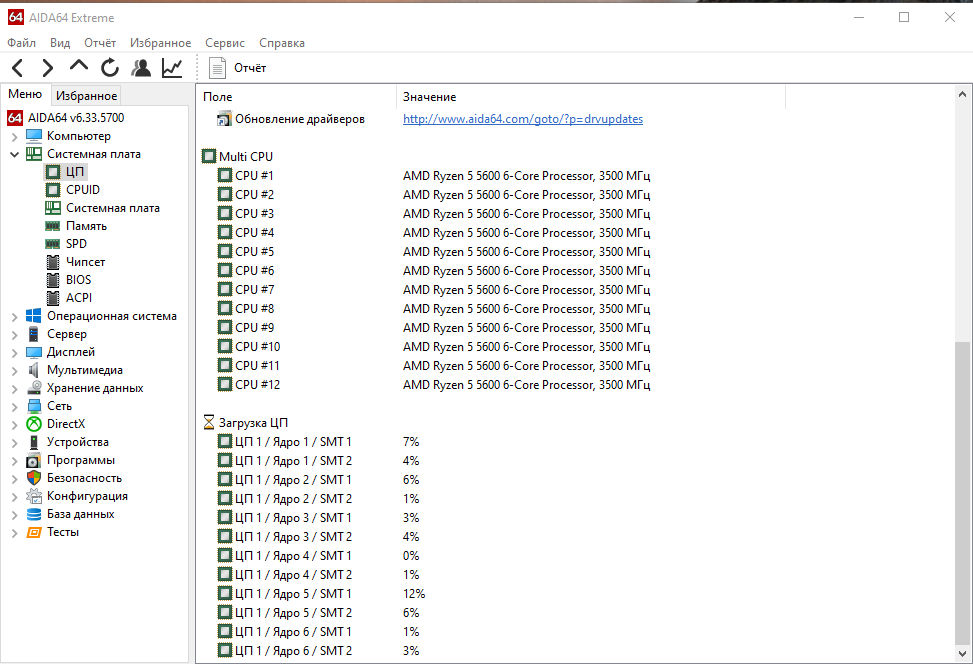Click the Сеть network icon
The height and width of the screenshot is (664, 973).
(x=34, y=406)
